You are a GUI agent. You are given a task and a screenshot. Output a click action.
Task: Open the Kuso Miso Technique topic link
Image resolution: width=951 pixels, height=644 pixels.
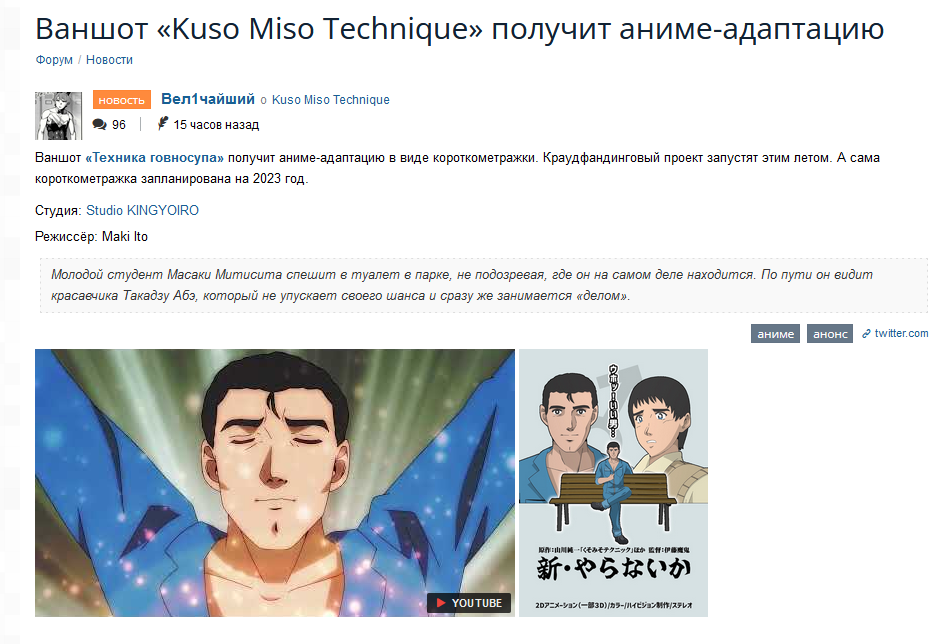[x=331, y=99]
